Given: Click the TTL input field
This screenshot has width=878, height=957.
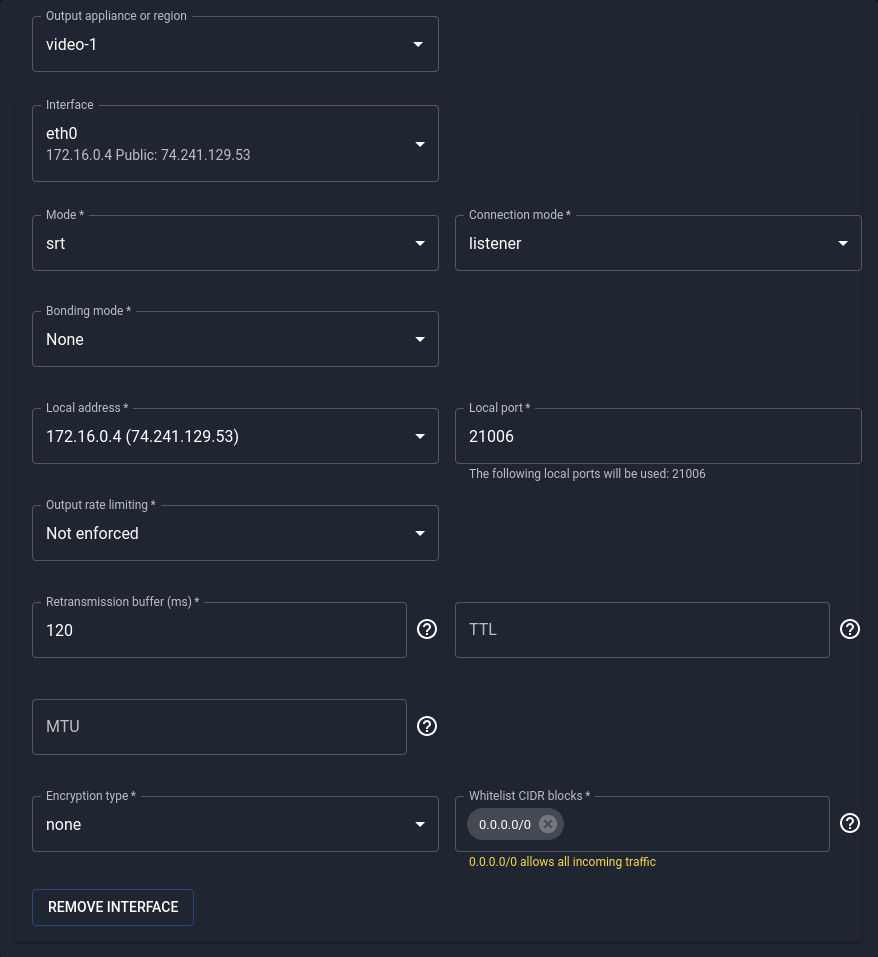Looking at the screenshot, I should tap(642, 630).
